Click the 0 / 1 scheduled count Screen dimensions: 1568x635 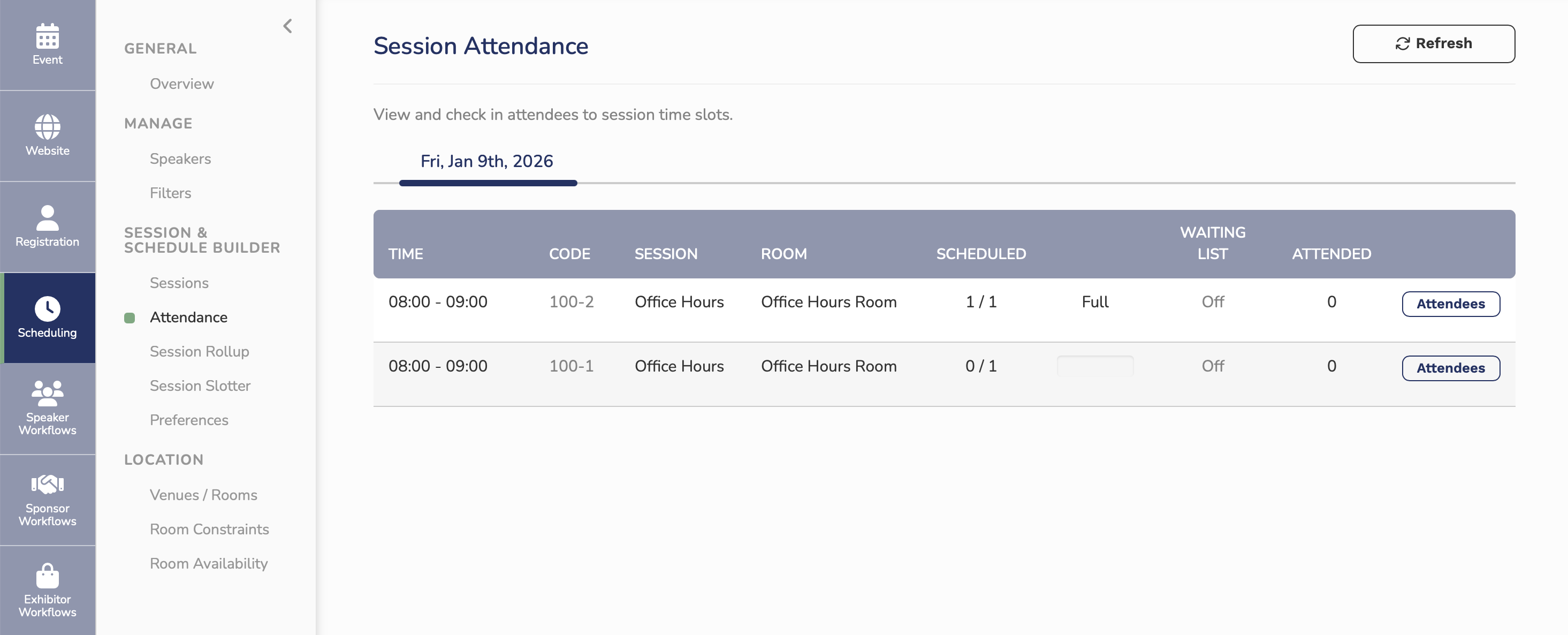[981, 366]
